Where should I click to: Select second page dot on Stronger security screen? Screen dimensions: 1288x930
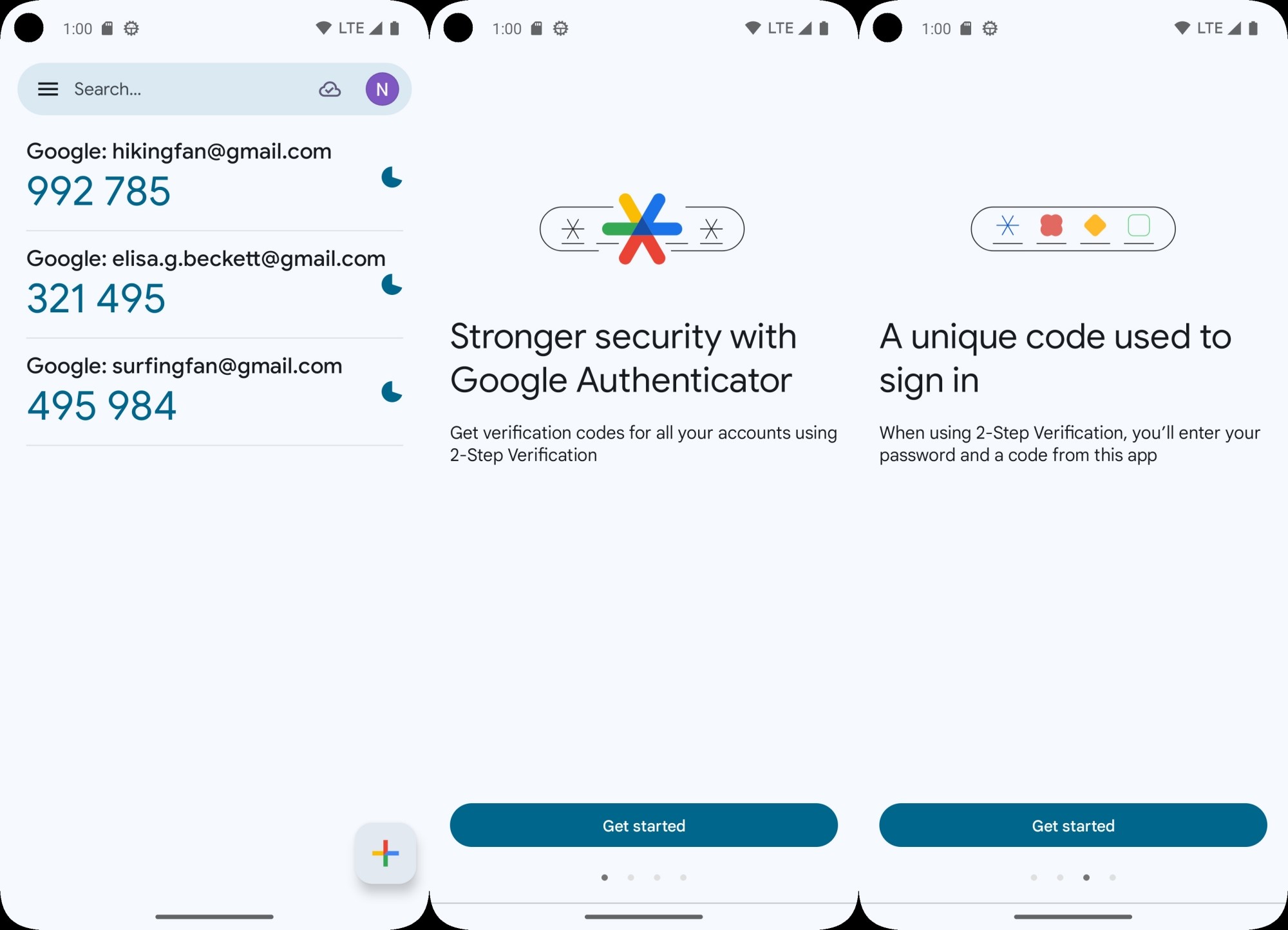pos(630,877)
